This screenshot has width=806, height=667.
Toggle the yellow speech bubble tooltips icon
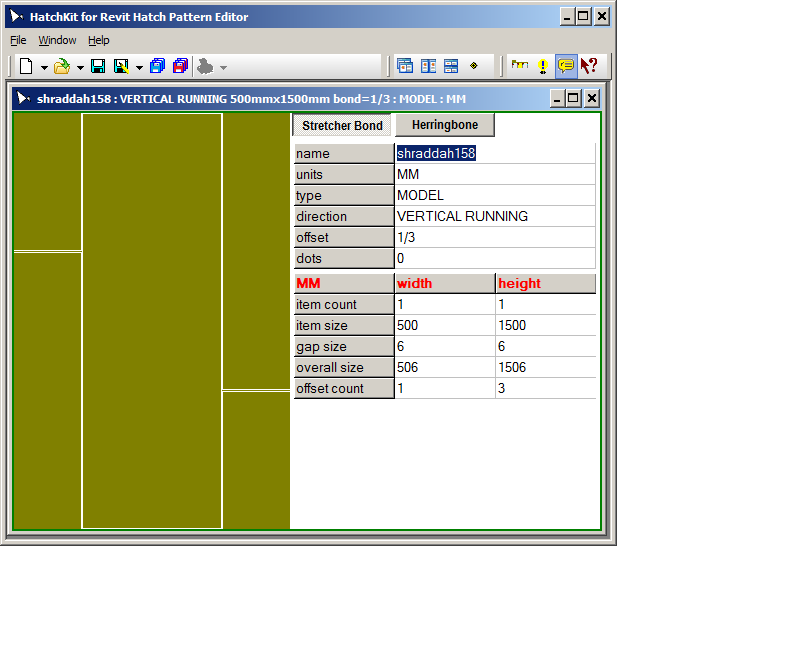coord(566,66)
